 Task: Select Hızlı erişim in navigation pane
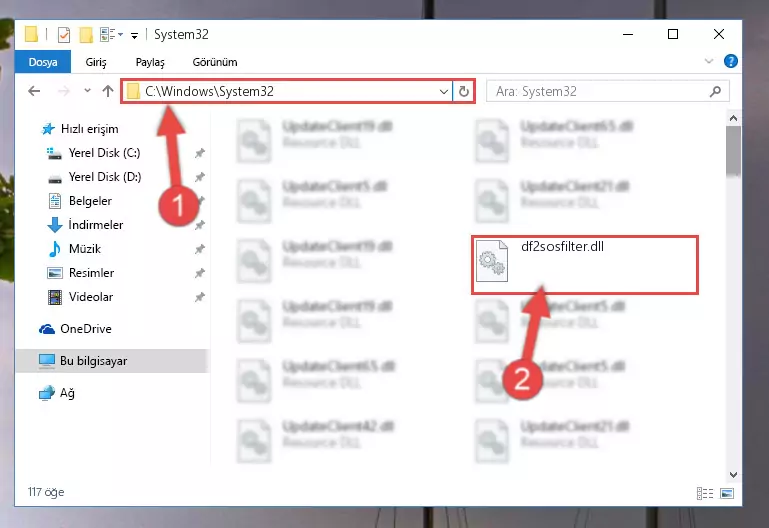[89, 129]
